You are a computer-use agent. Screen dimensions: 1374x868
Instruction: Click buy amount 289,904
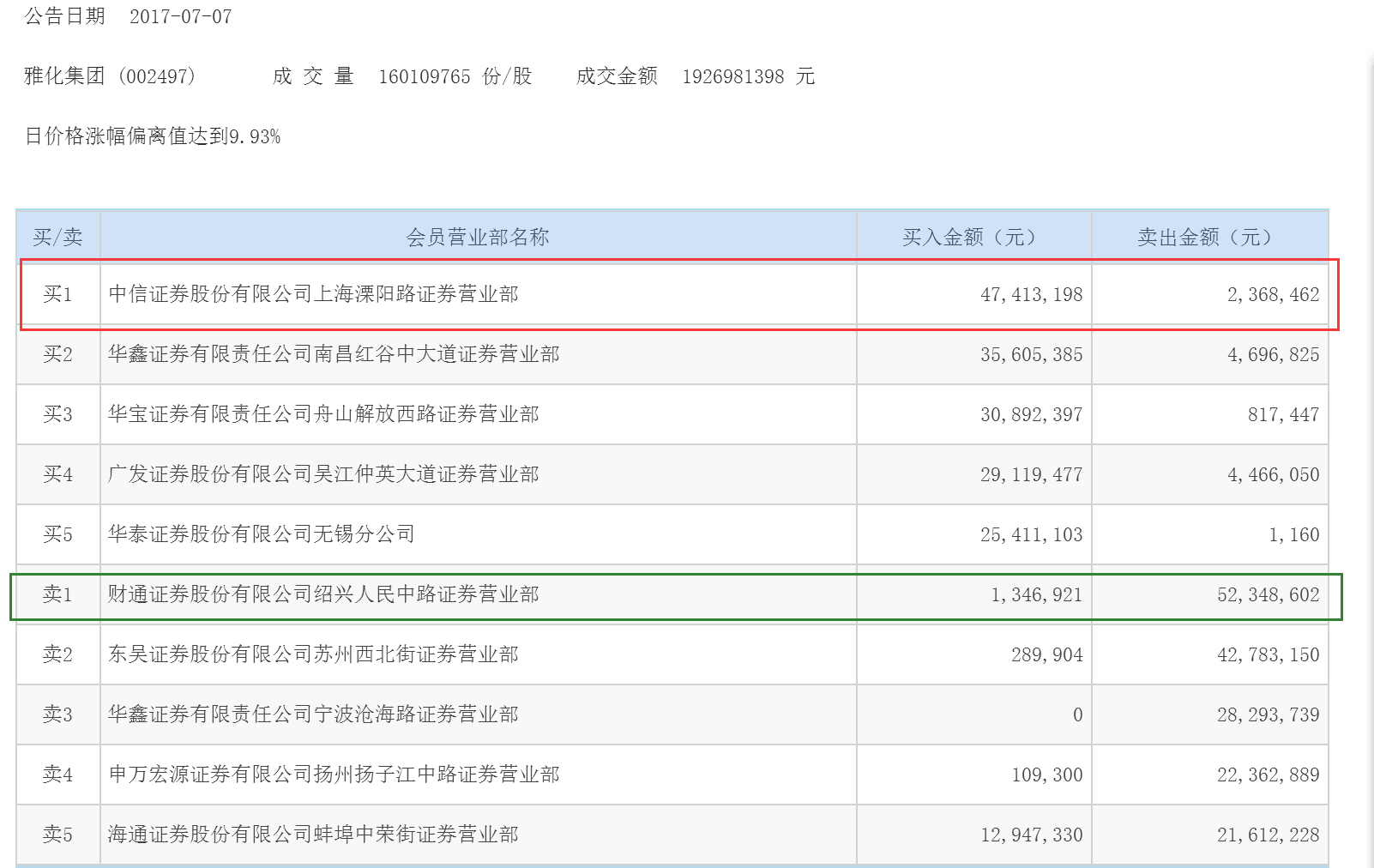[1047, 655]
